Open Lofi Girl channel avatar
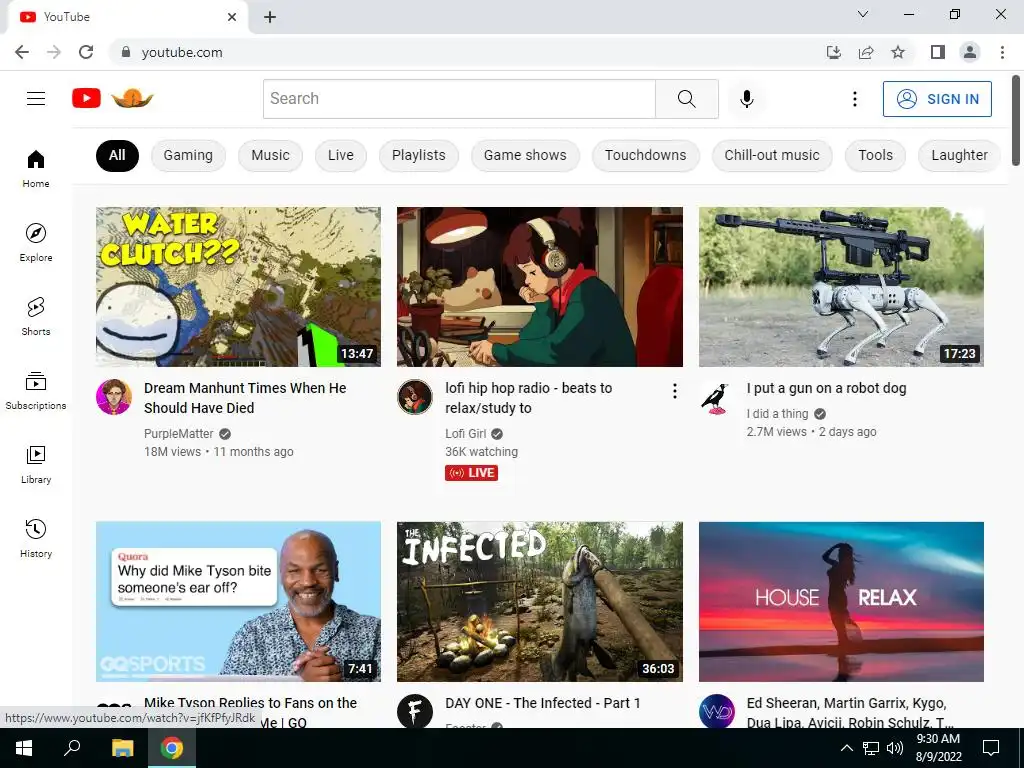Image resolution: width=1024 pixels, height=768 pixels. coord(415,396)
